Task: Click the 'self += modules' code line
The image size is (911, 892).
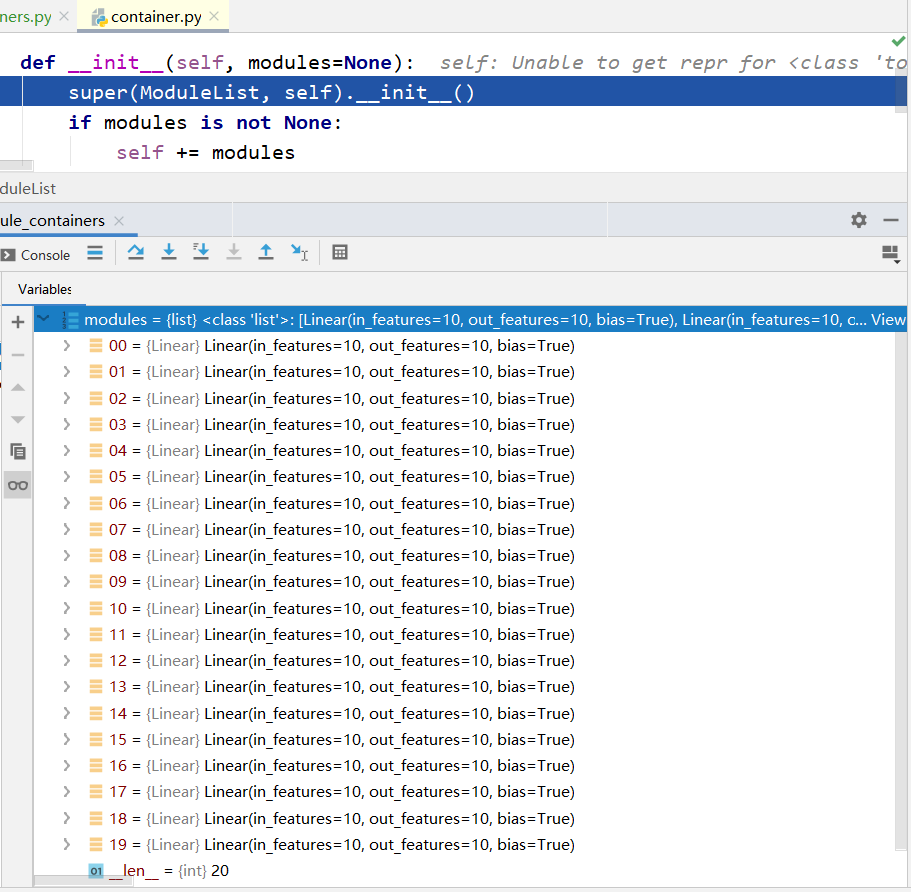Action: (x=206, y=153)
